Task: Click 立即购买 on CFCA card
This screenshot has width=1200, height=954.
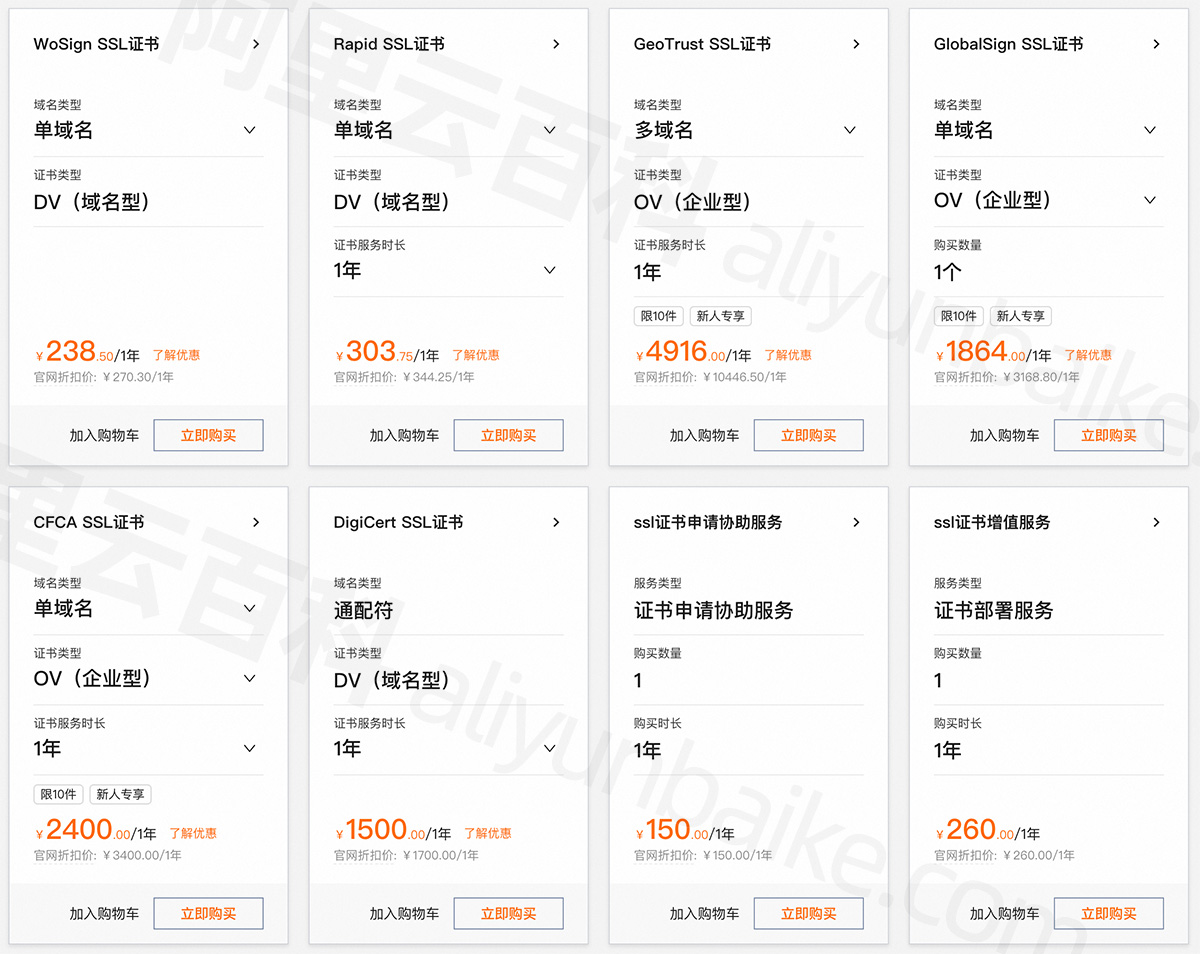Action: click(x=208, y=913)
